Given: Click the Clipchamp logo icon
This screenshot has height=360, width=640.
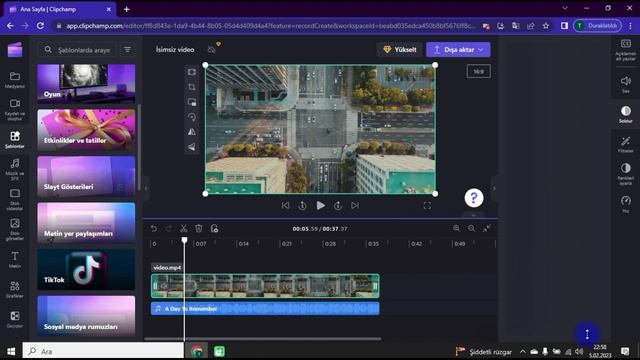Looking at the screenshot, I should coord(15,50).
